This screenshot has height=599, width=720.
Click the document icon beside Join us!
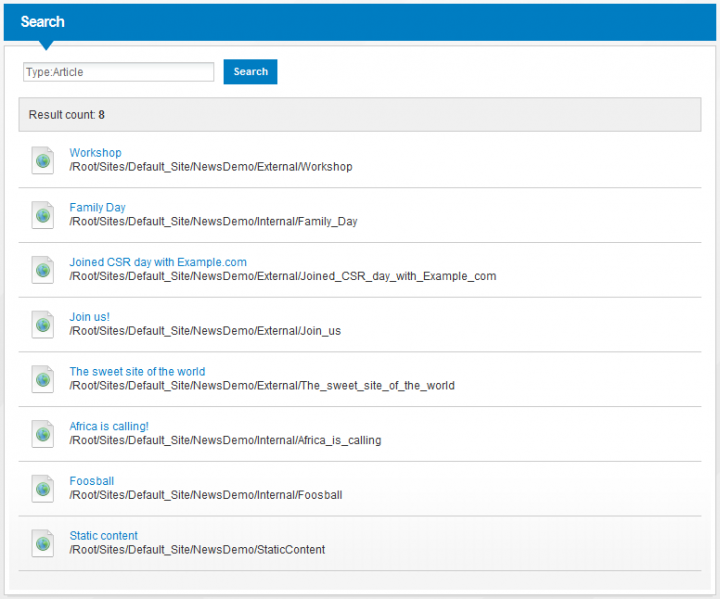[x=43, y=324]
